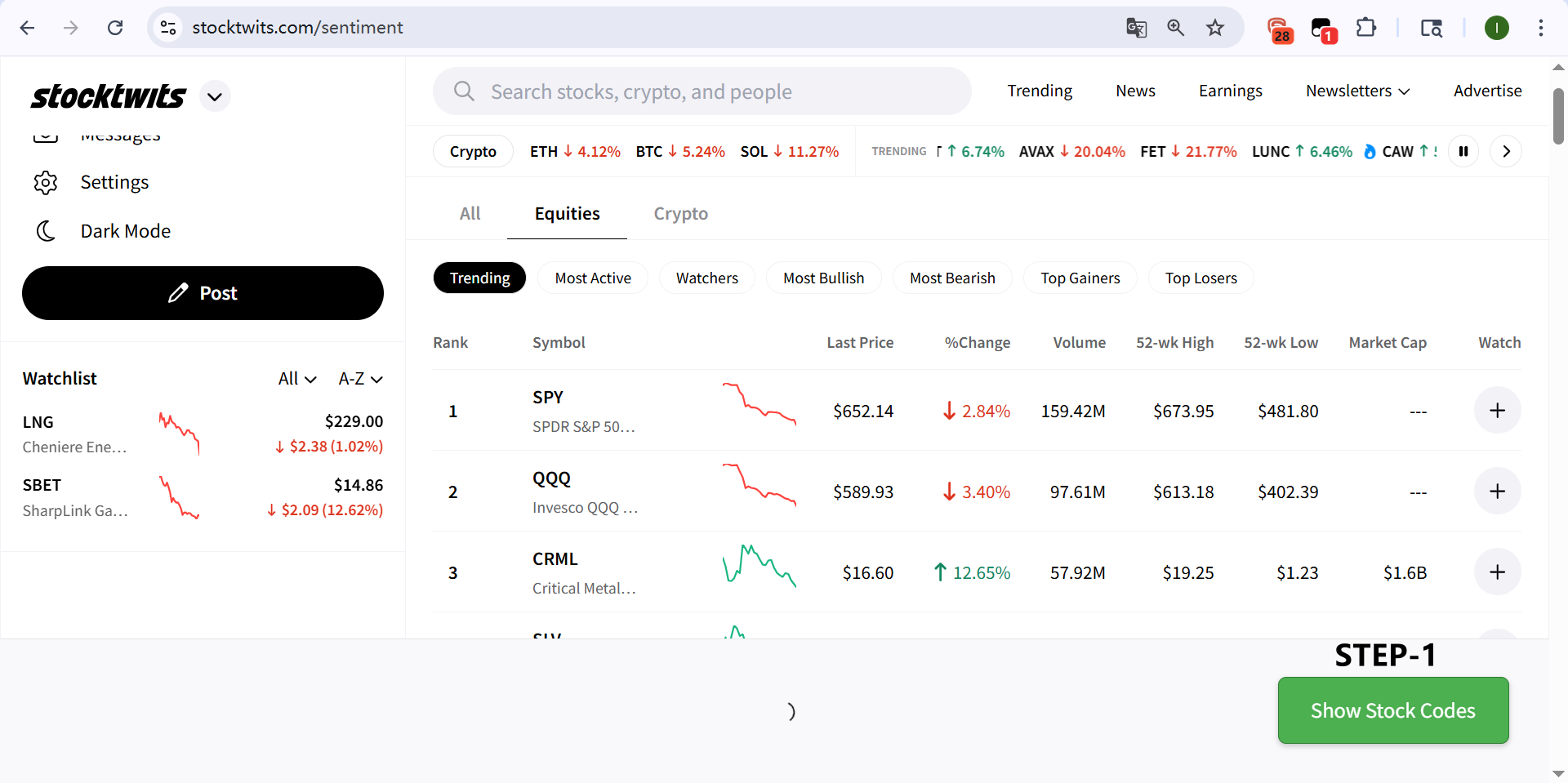Screen dimensions: 1568x783
Task: Add SPY to watchlist with plus icon
Action: click(1497, 410)
